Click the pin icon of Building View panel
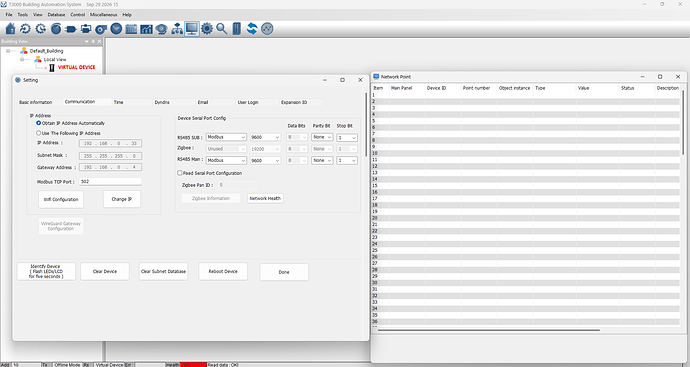Screen dimensions: 690x367 [x=93, y=41]
